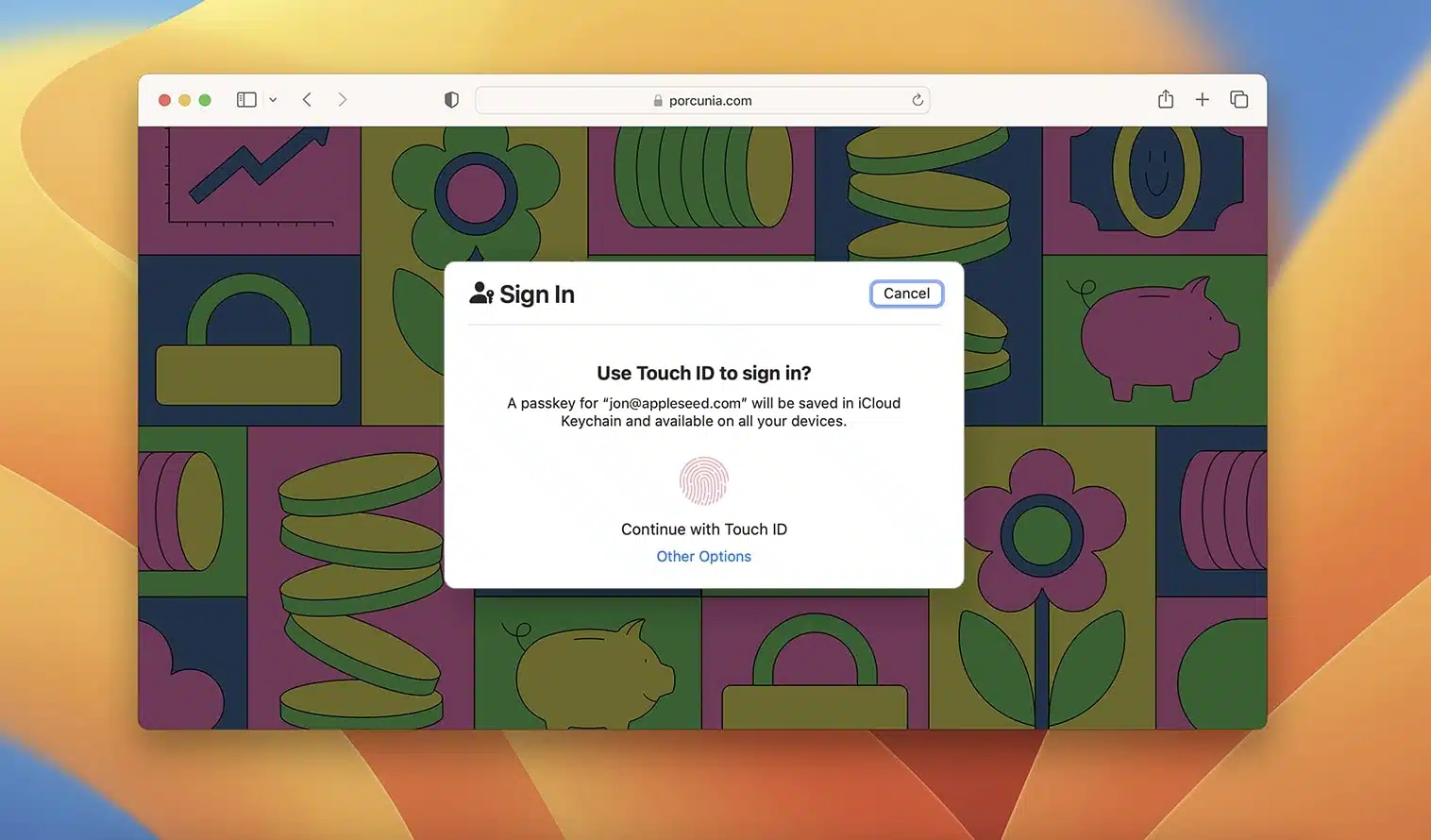This screenshot has width=1431, height=840.
Task: Toggle the Safari sidebar icon
Action: (x=246, y=100)
